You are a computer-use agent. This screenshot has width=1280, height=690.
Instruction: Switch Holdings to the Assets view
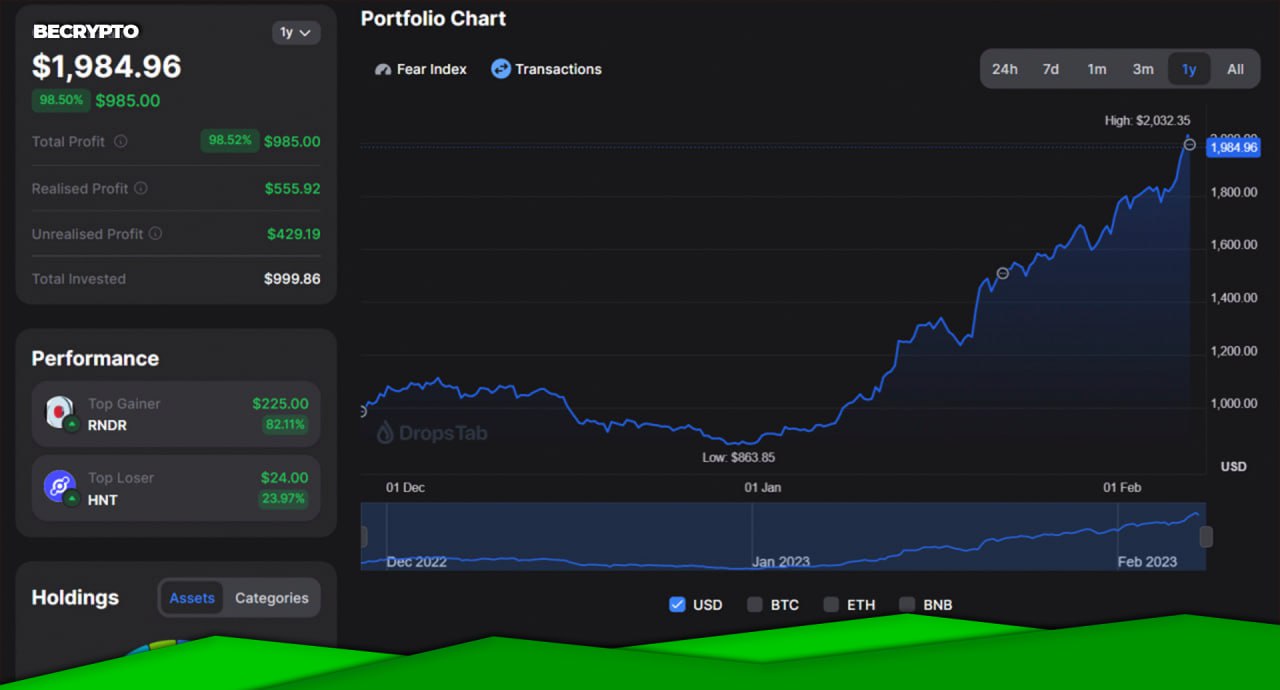(192, 598)
